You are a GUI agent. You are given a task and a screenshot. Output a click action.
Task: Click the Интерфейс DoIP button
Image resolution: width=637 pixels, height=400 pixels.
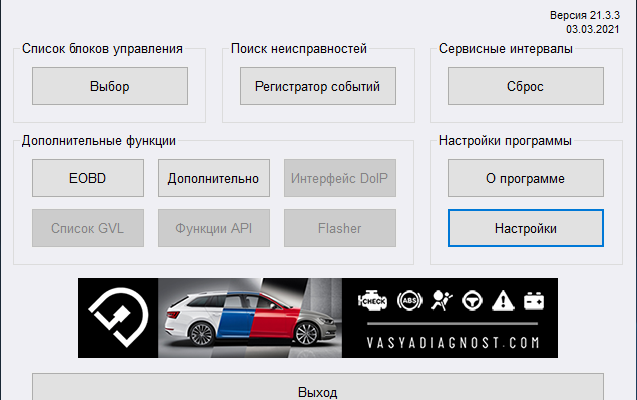340,178
